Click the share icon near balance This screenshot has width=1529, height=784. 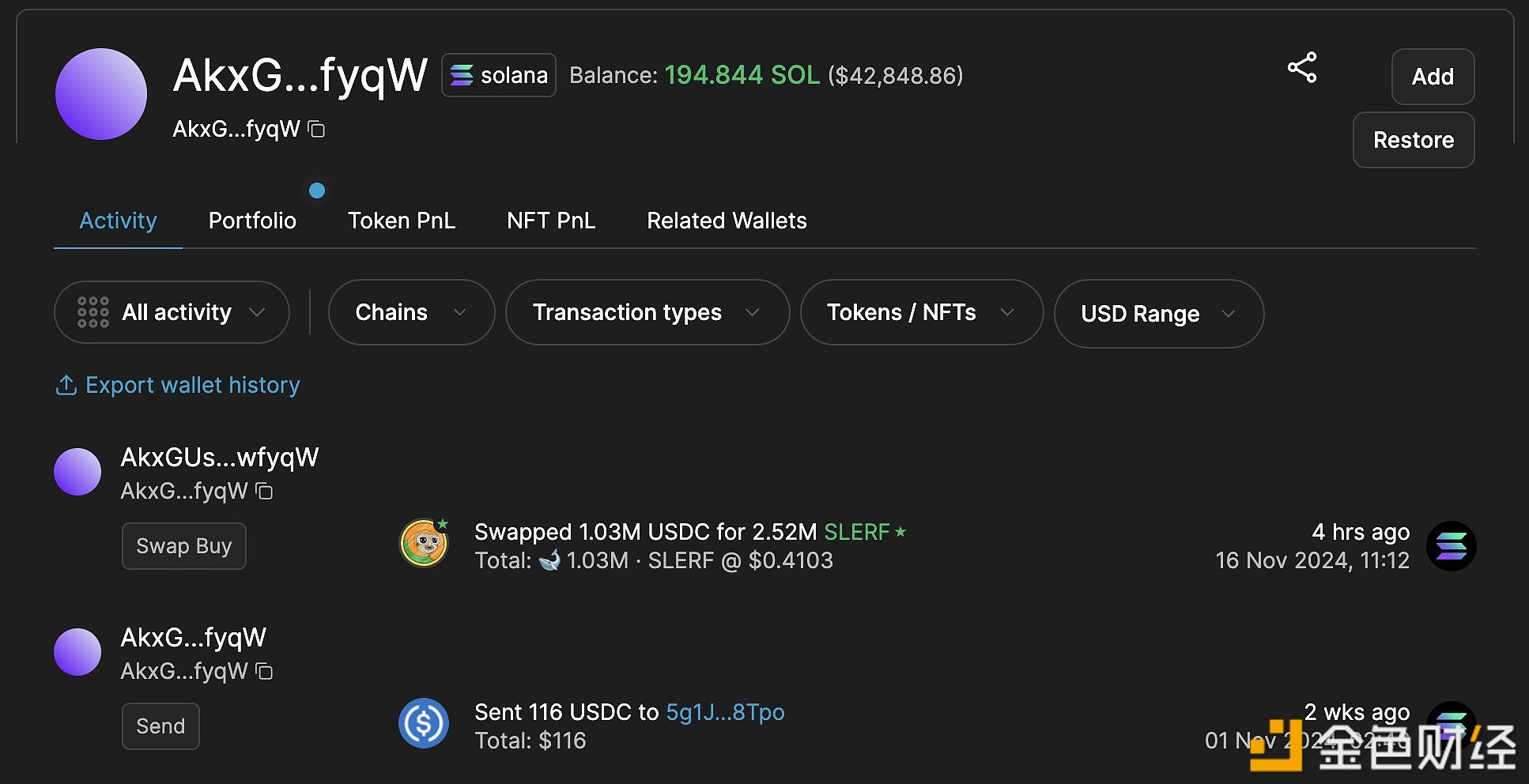1302,68
